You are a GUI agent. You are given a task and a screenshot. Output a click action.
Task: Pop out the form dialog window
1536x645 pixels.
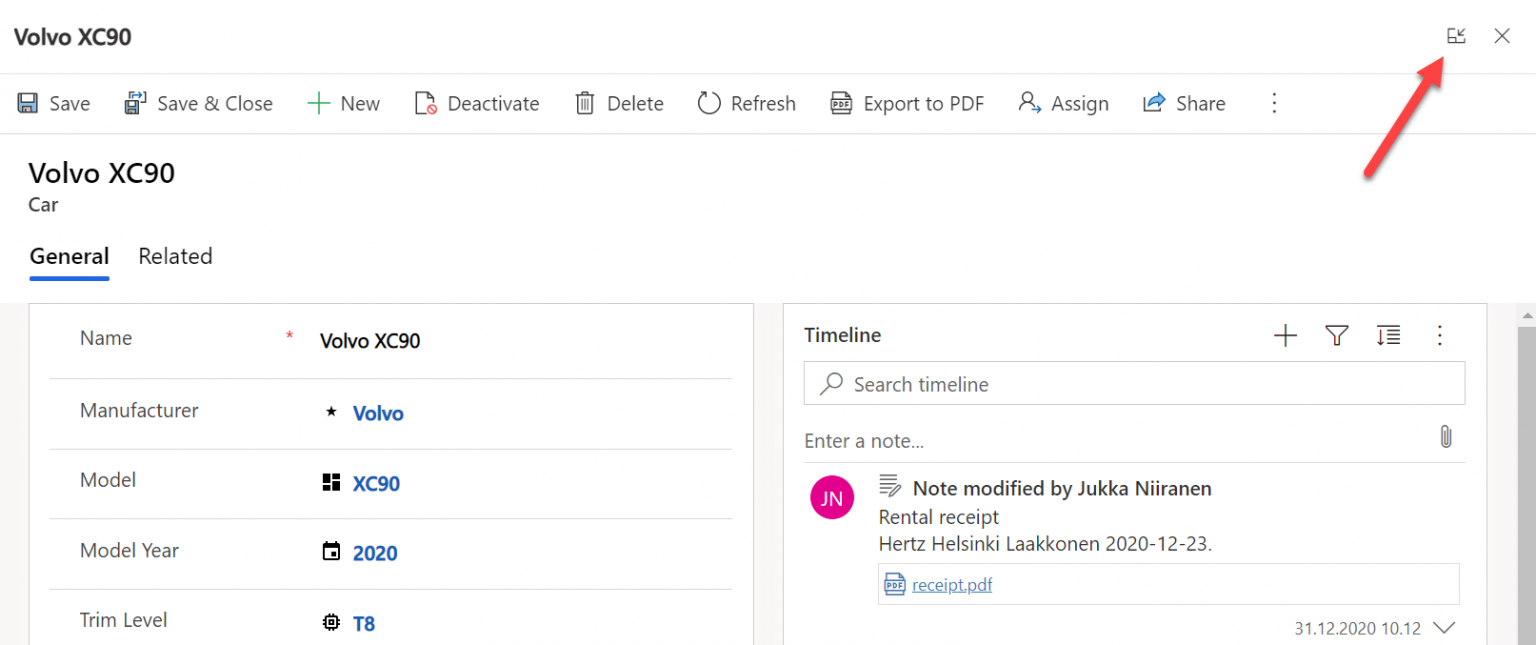(1456, 36)
